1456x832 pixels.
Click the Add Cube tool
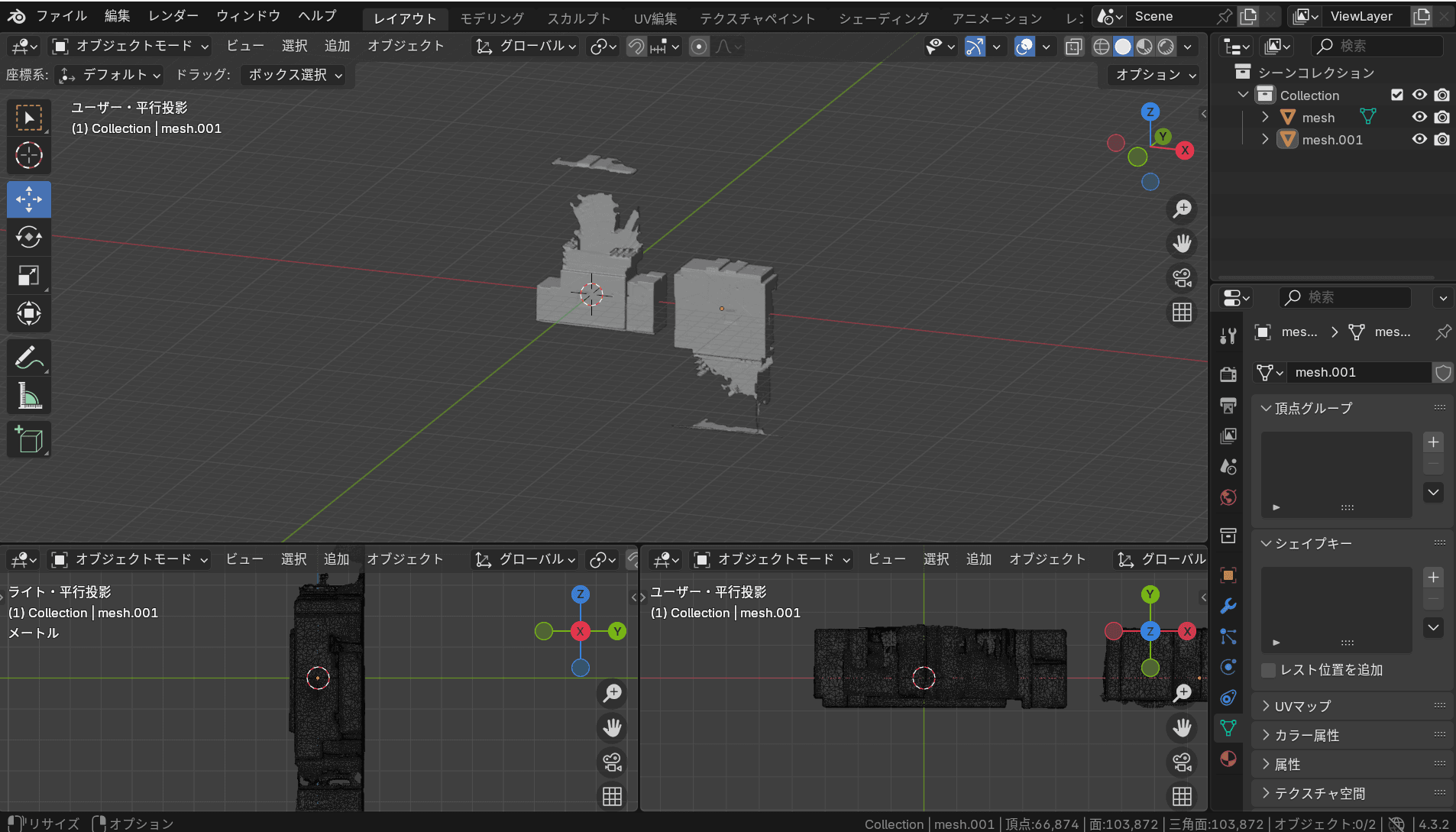pos(29,440)
